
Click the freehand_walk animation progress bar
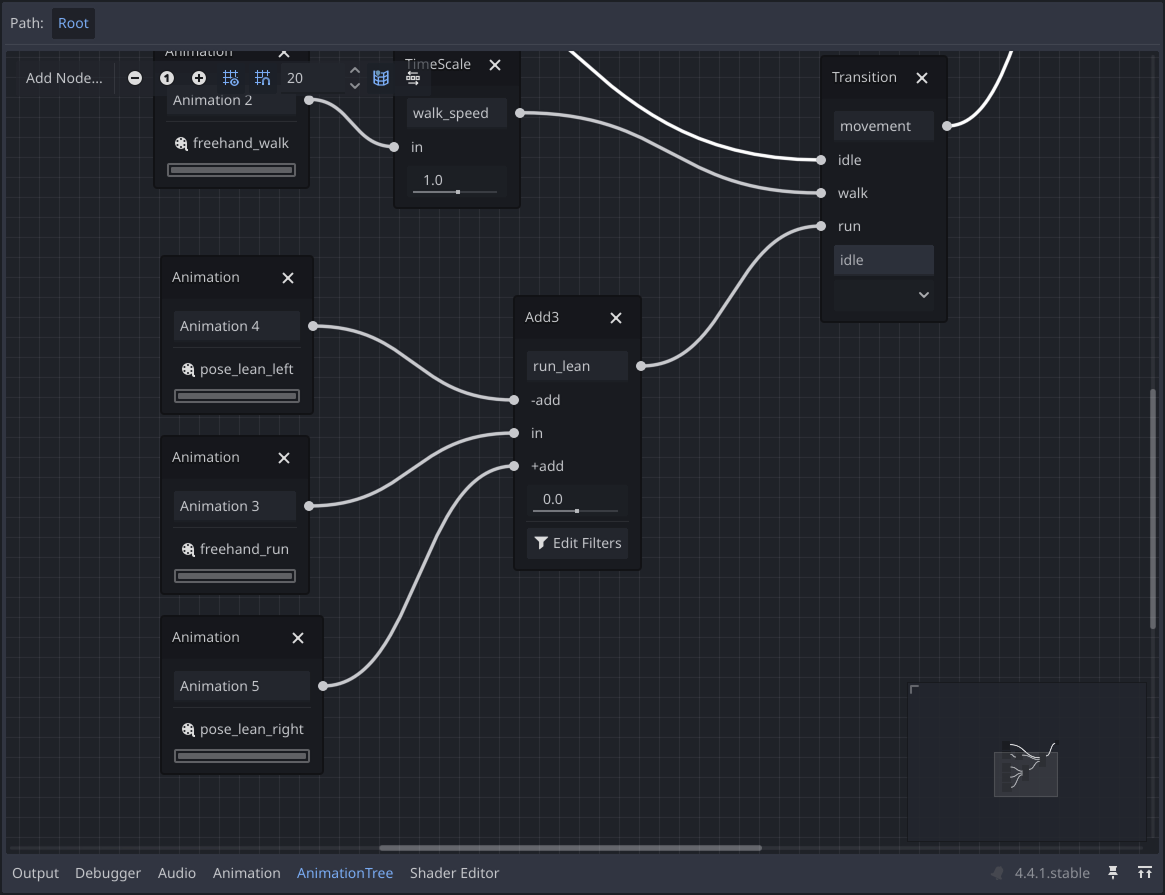pos(232,170)
